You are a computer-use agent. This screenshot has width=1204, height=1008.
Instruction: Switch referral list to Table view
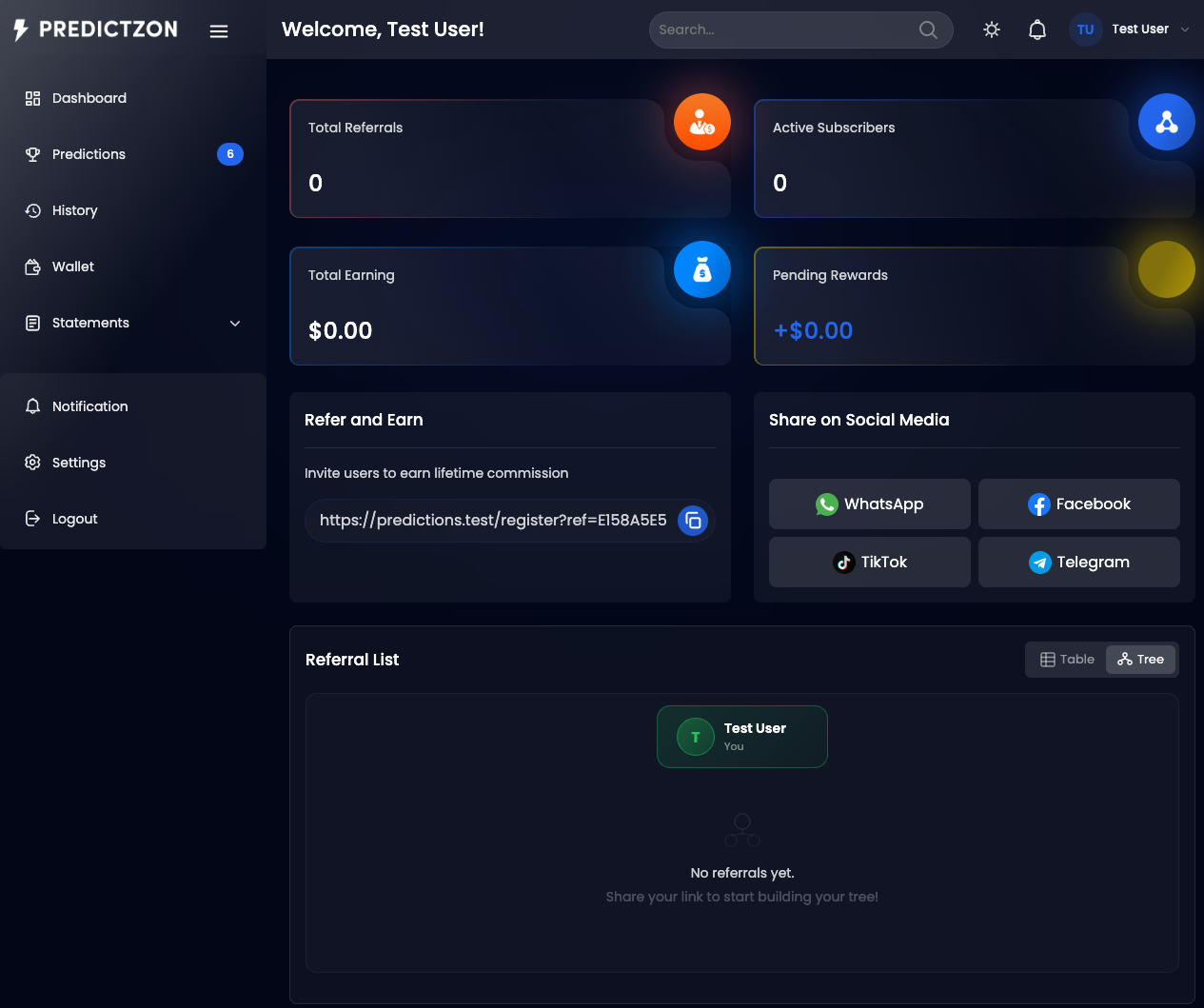pyautogui.click(x=1067, y=660)
